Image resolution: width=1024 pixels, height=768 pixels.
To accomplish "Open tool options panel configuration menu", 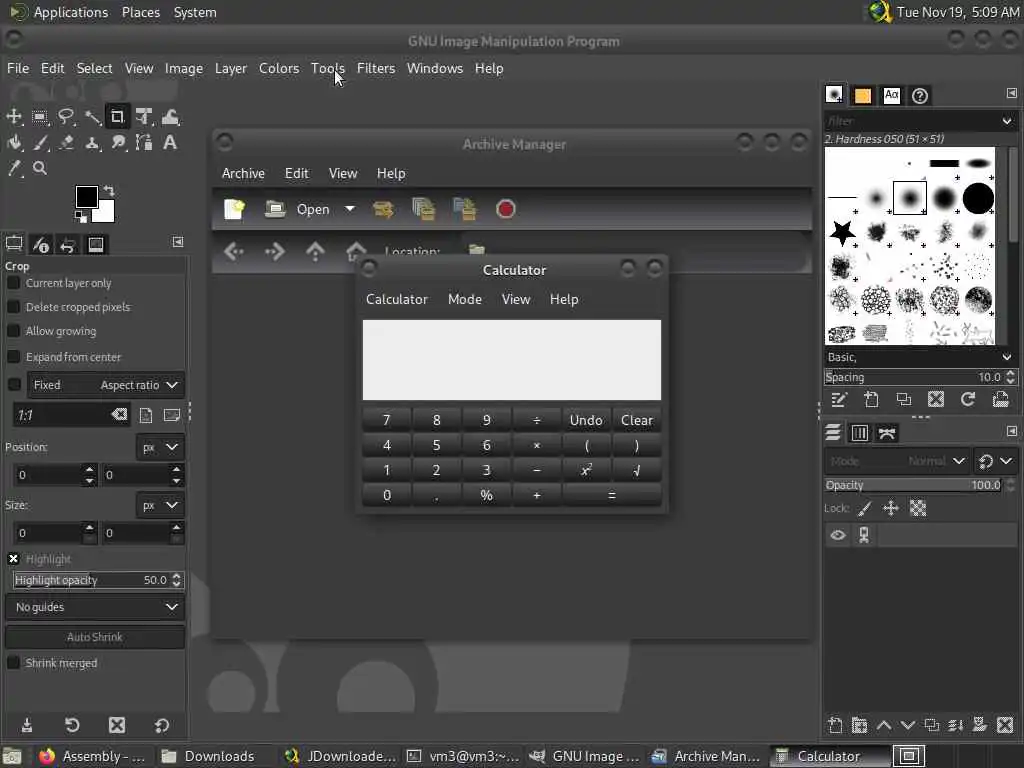I will (178, 242).
